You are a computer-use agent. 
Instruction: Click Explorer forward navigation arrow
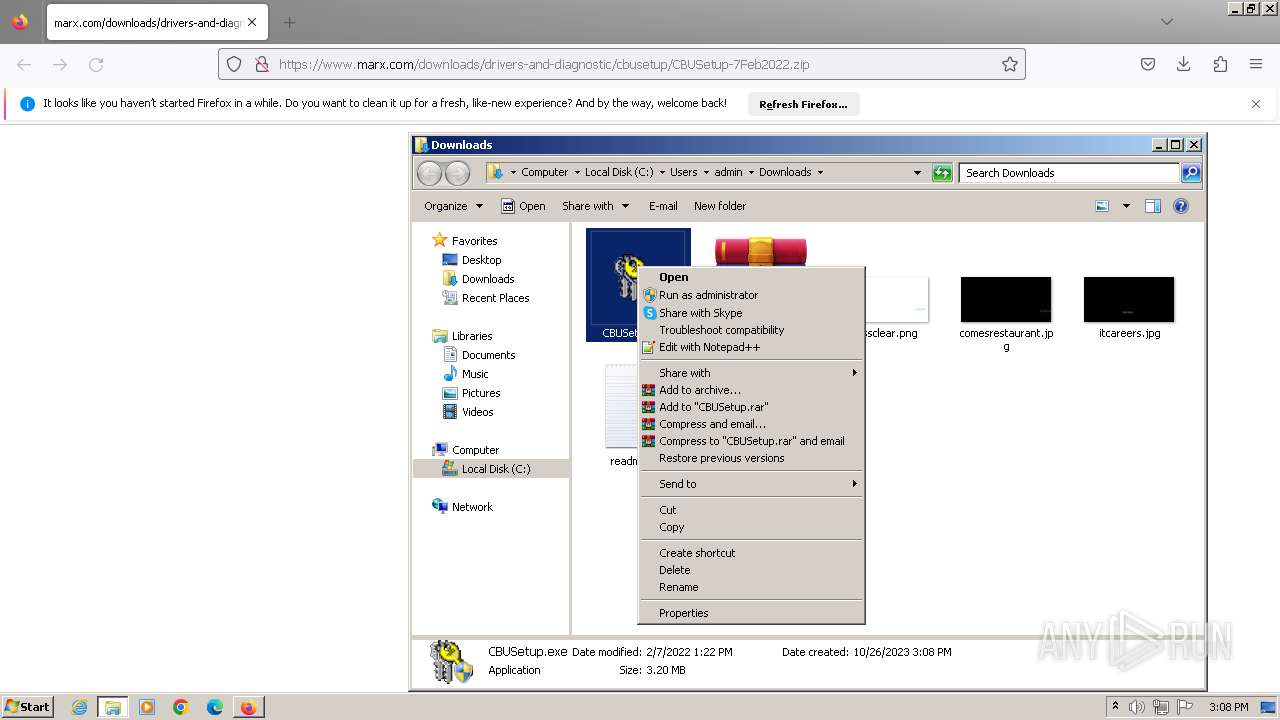click(x=457, y=172)
